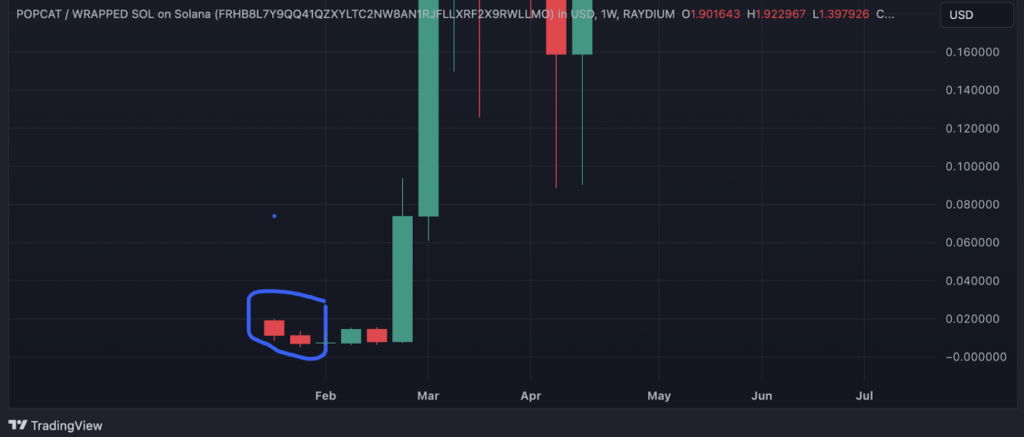Screen dimensions: 1024x437
Task: Click the 0.060000 price axis label
Action: [972, 242]
